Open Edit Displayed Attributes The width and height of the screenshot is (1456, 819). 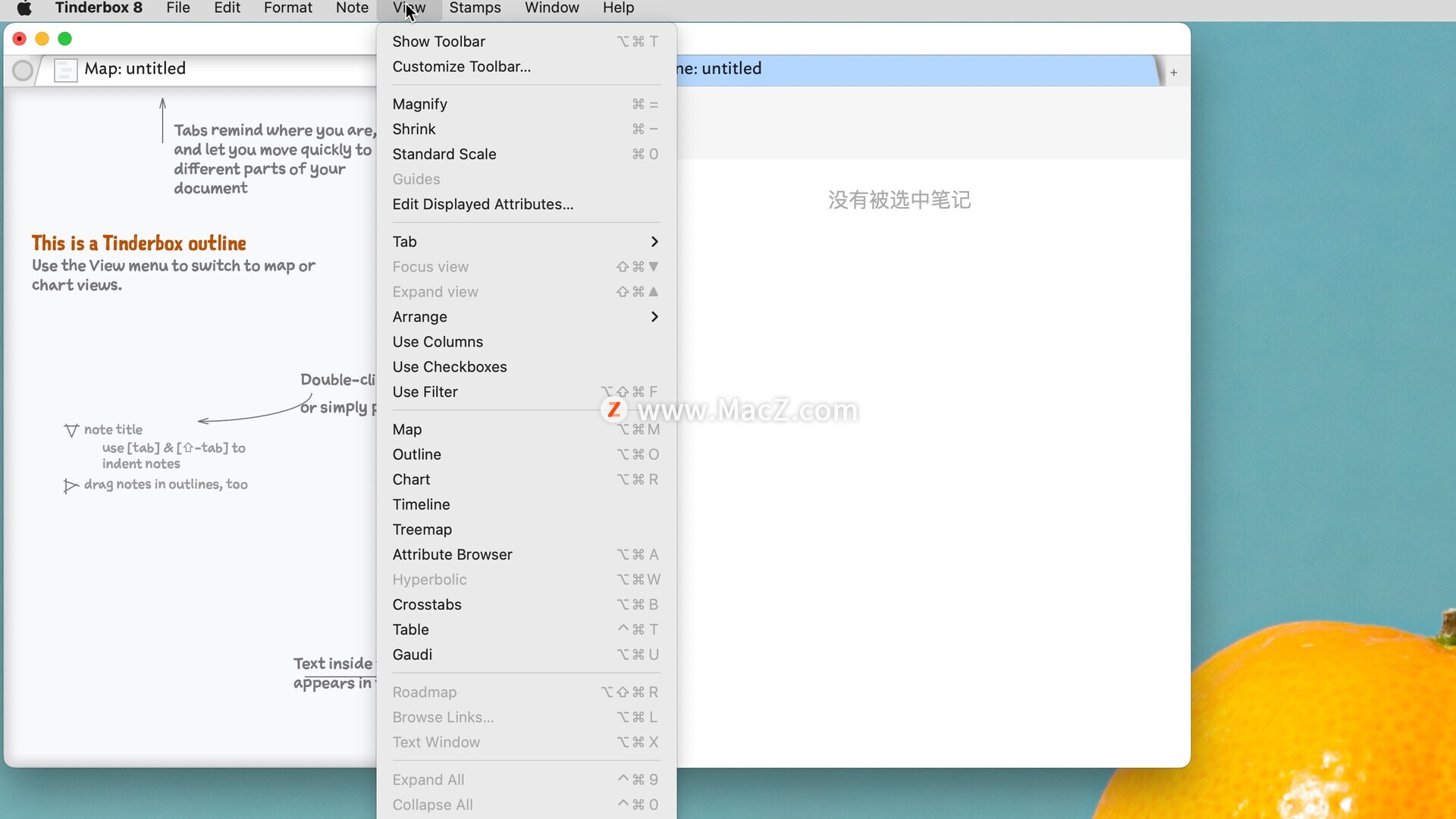[526, 204]
